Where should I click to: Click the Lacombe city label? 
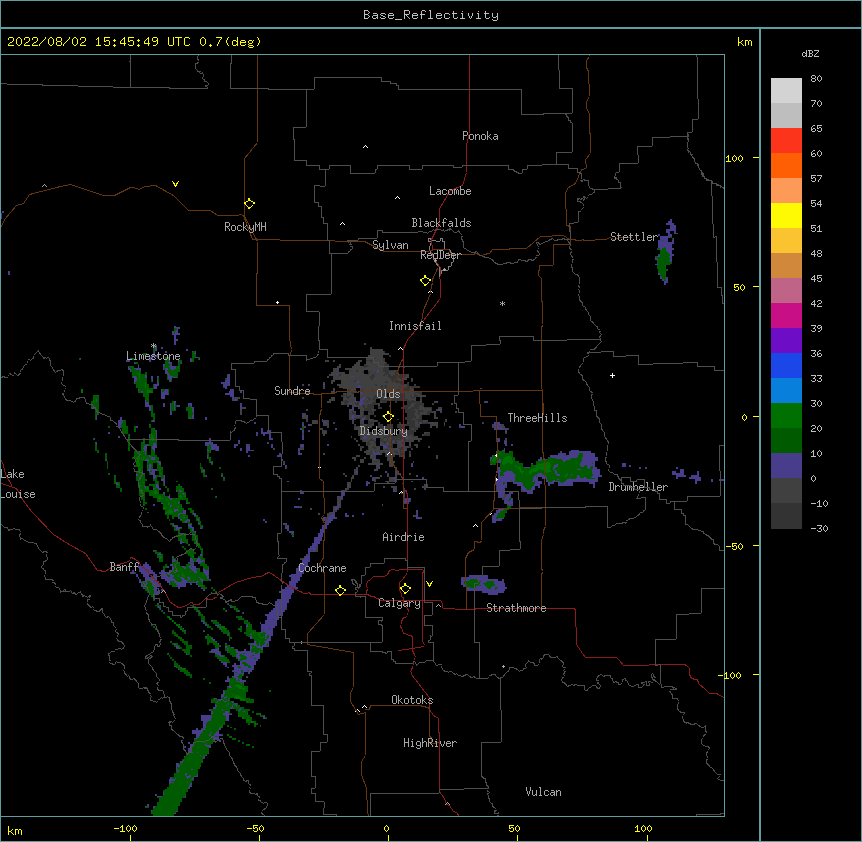coord(450,191)
